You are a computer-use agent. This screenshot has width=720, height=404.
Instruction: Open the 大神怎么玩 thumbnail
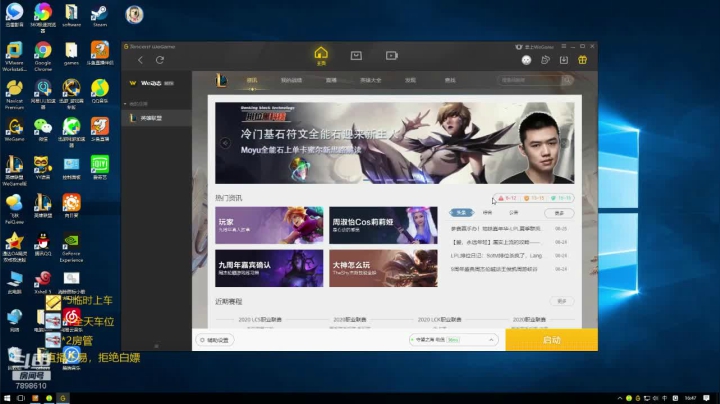pos(383,269)
